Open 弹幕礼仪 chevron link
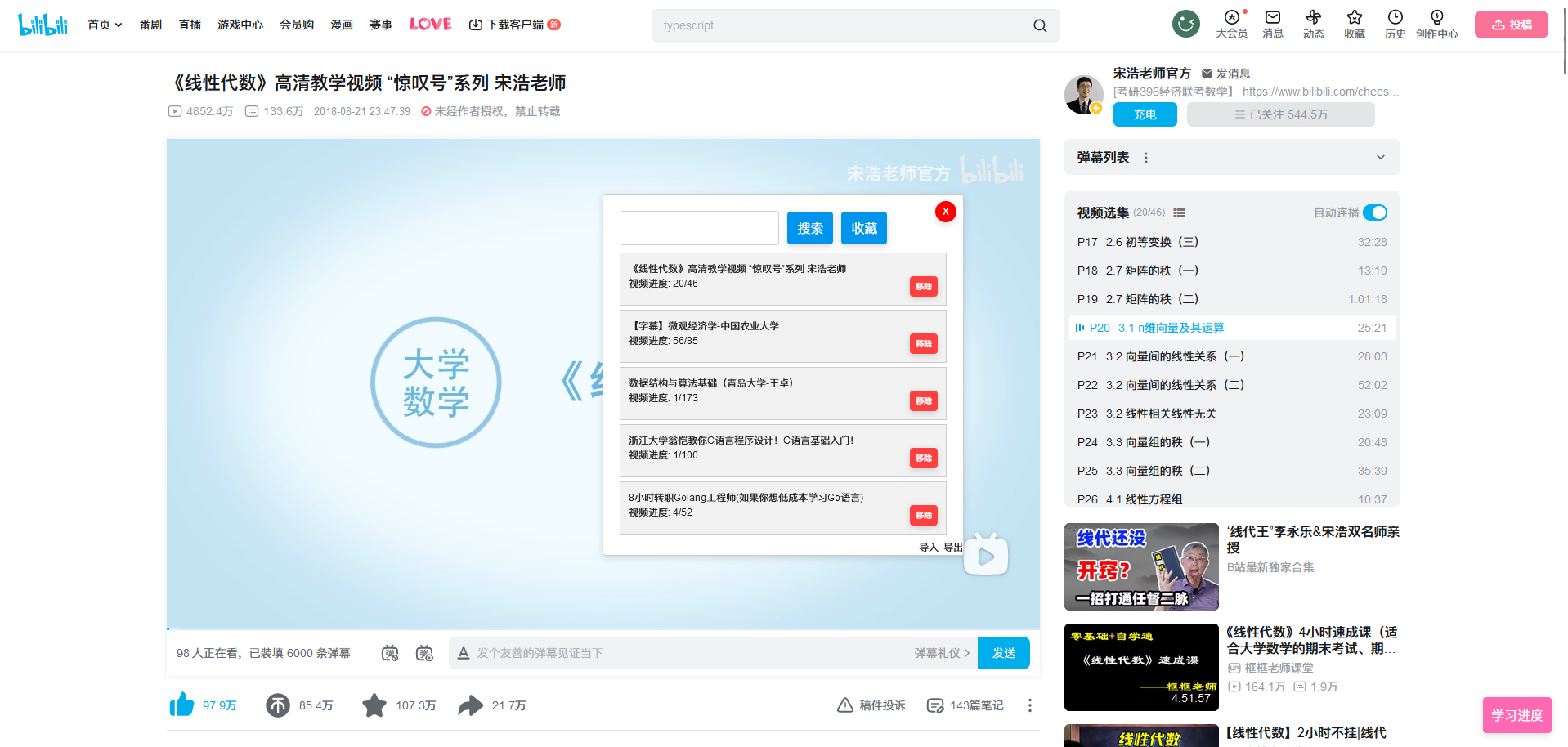The width and height of the screenshot is (1568, 747). pos(943,653)
